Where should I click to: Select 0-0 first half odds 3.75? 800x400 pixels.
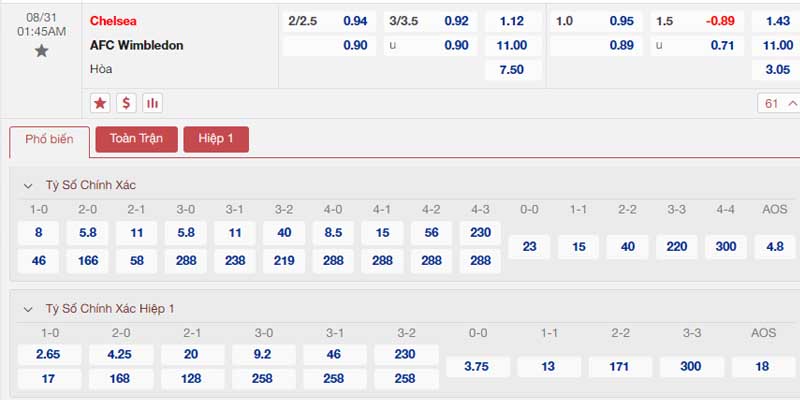[478, 367]
